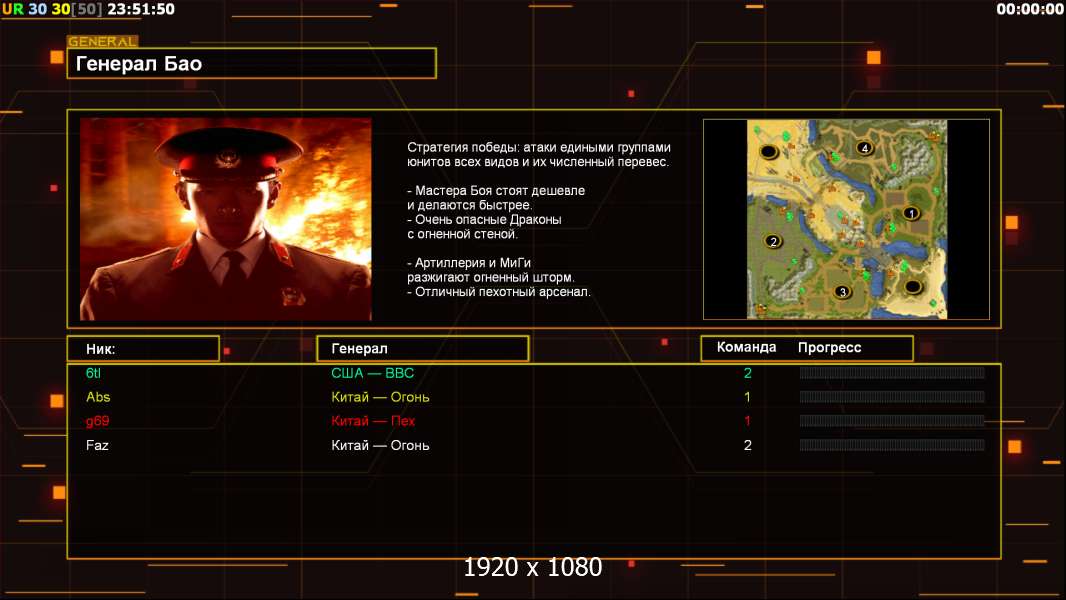Click the Прогресс column header

829,347
